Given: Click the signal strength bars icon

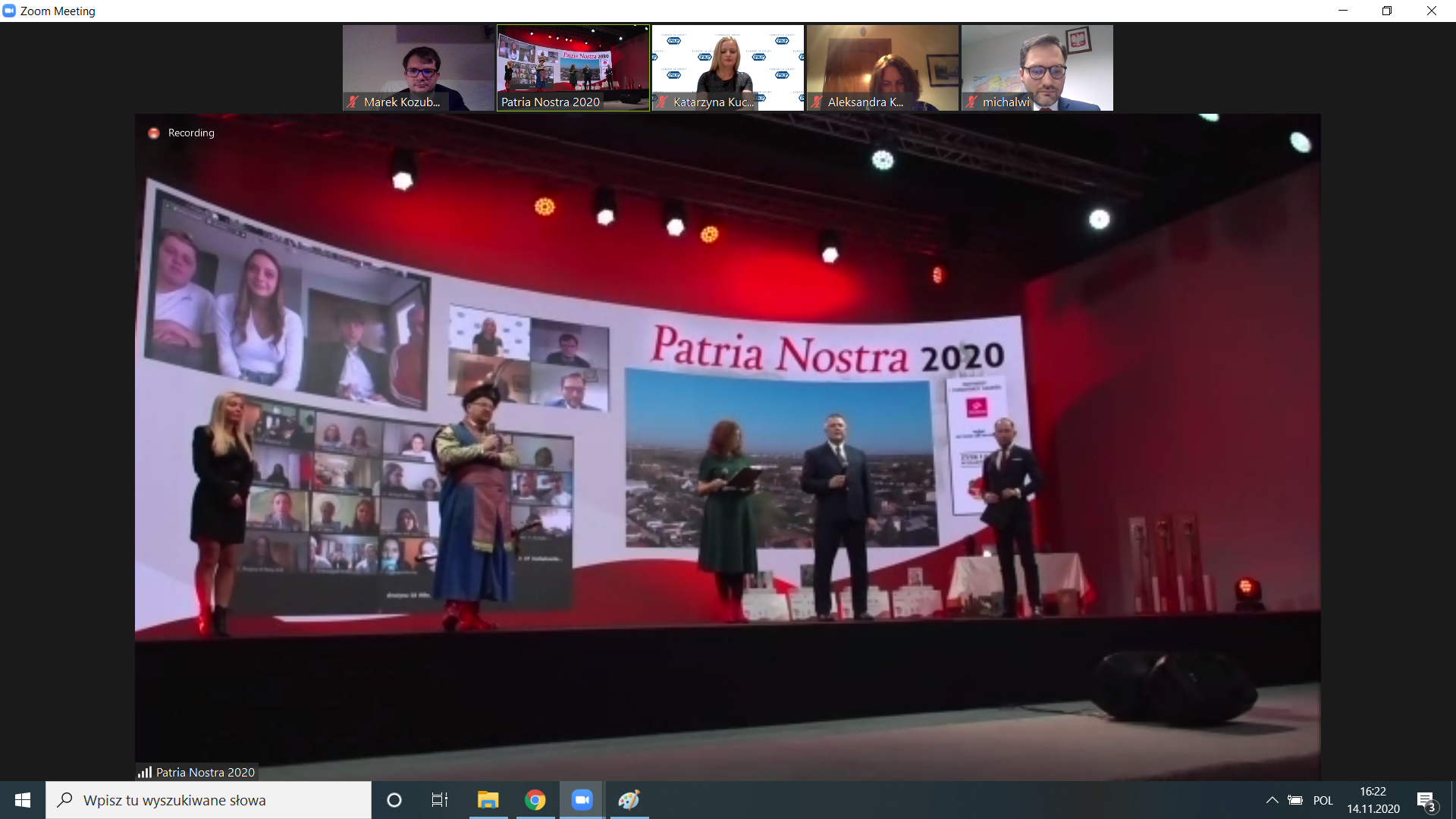Looking at the screenshot, I should point(144,772).
